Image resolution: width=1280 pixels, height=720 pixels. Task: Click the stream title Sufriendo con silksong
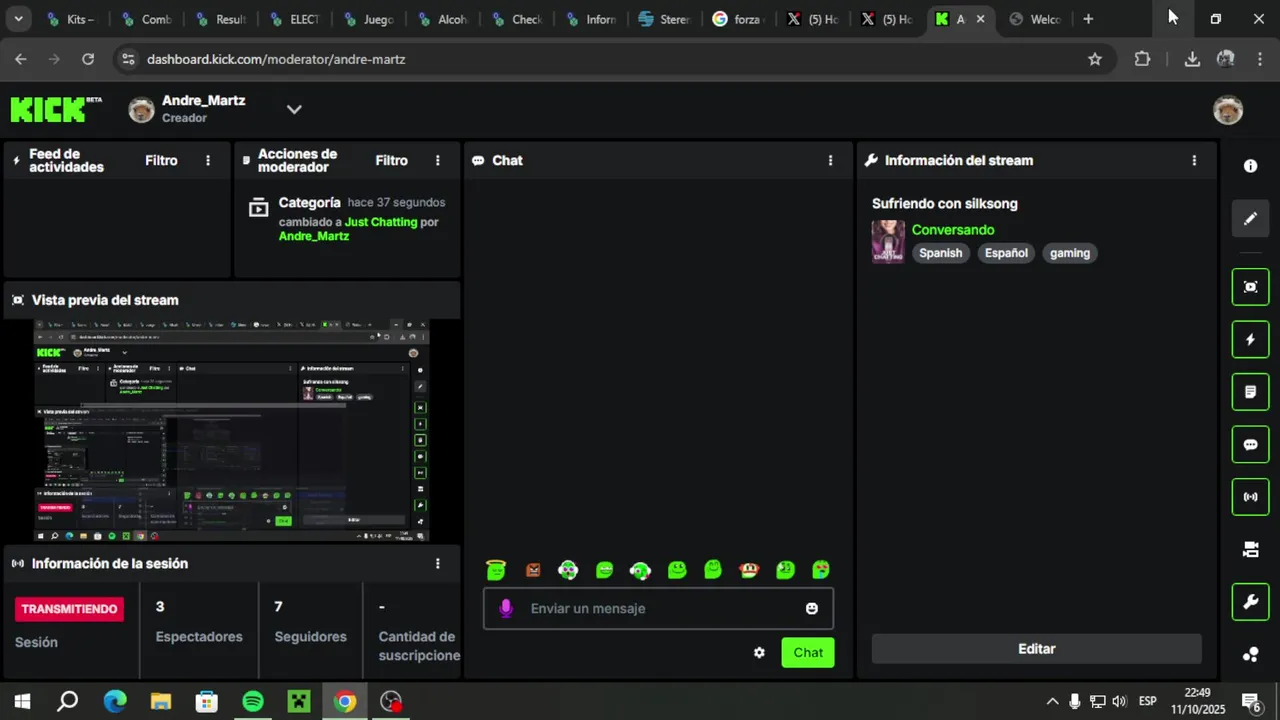(x=945, y=204)
